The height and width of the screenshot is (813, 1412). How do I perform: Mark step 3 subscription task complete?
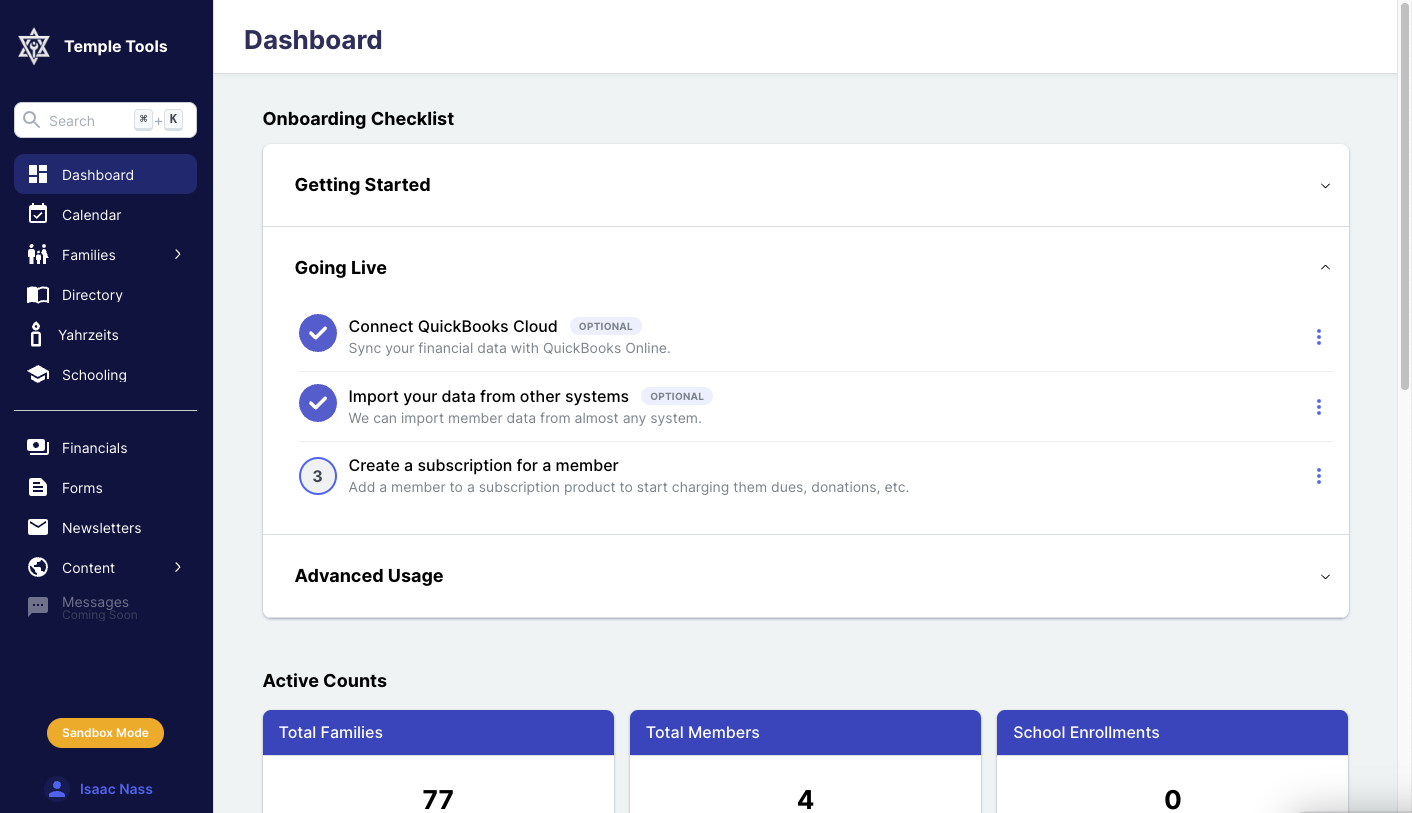(x=317, y=475)
